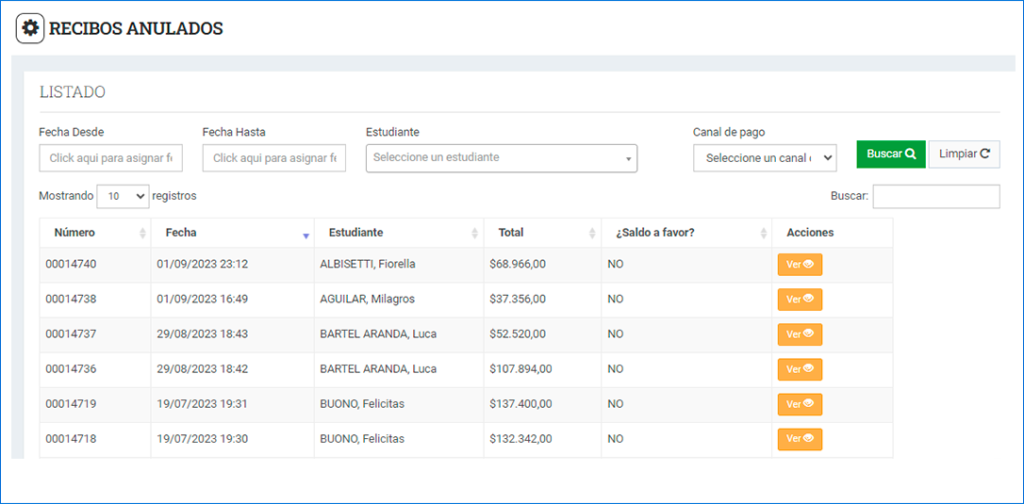The image size is (1024, 504).
Task: Open the Canal de pago dropdown
Action: pyautogui.click(x=764, y=158)
